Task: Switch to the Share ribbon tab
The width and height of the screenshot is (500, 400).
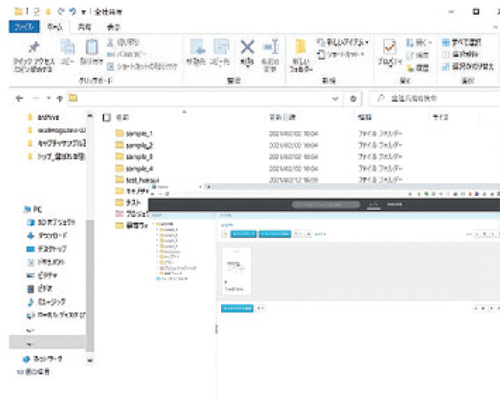Action: click(x=84, y=27)
